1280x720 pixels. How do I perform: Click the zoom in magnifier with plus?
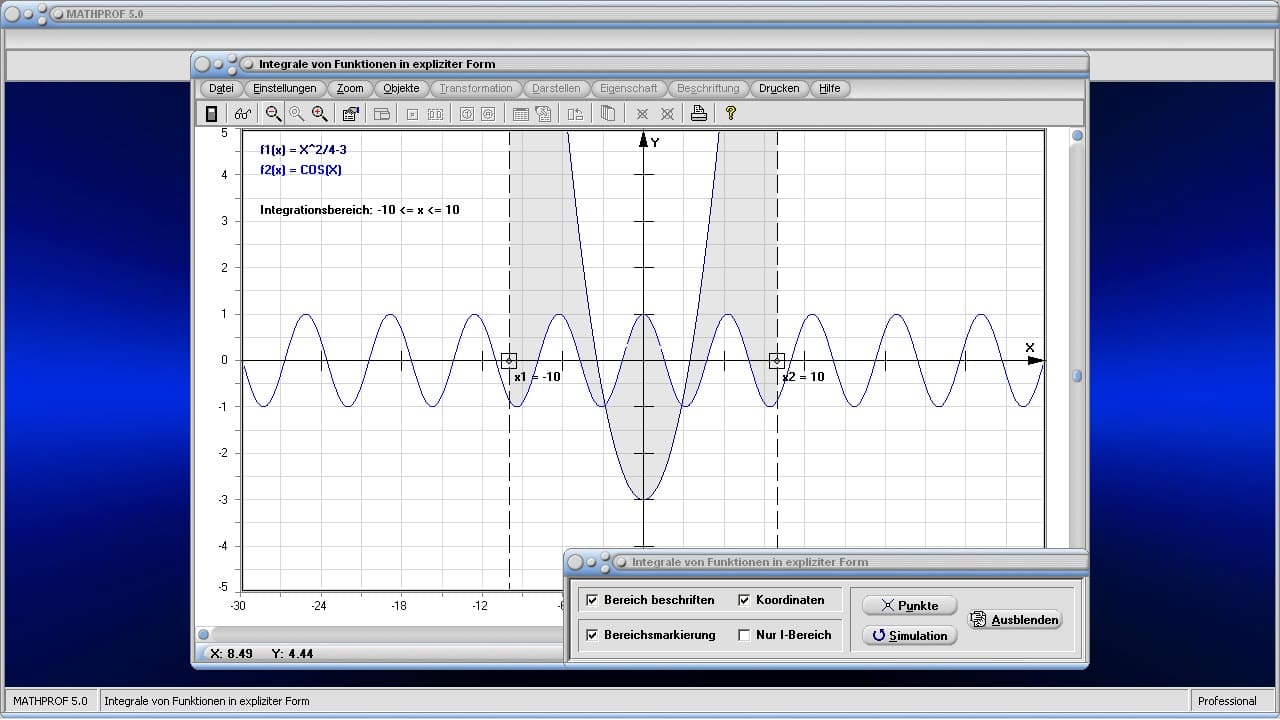tap(320, 114)
